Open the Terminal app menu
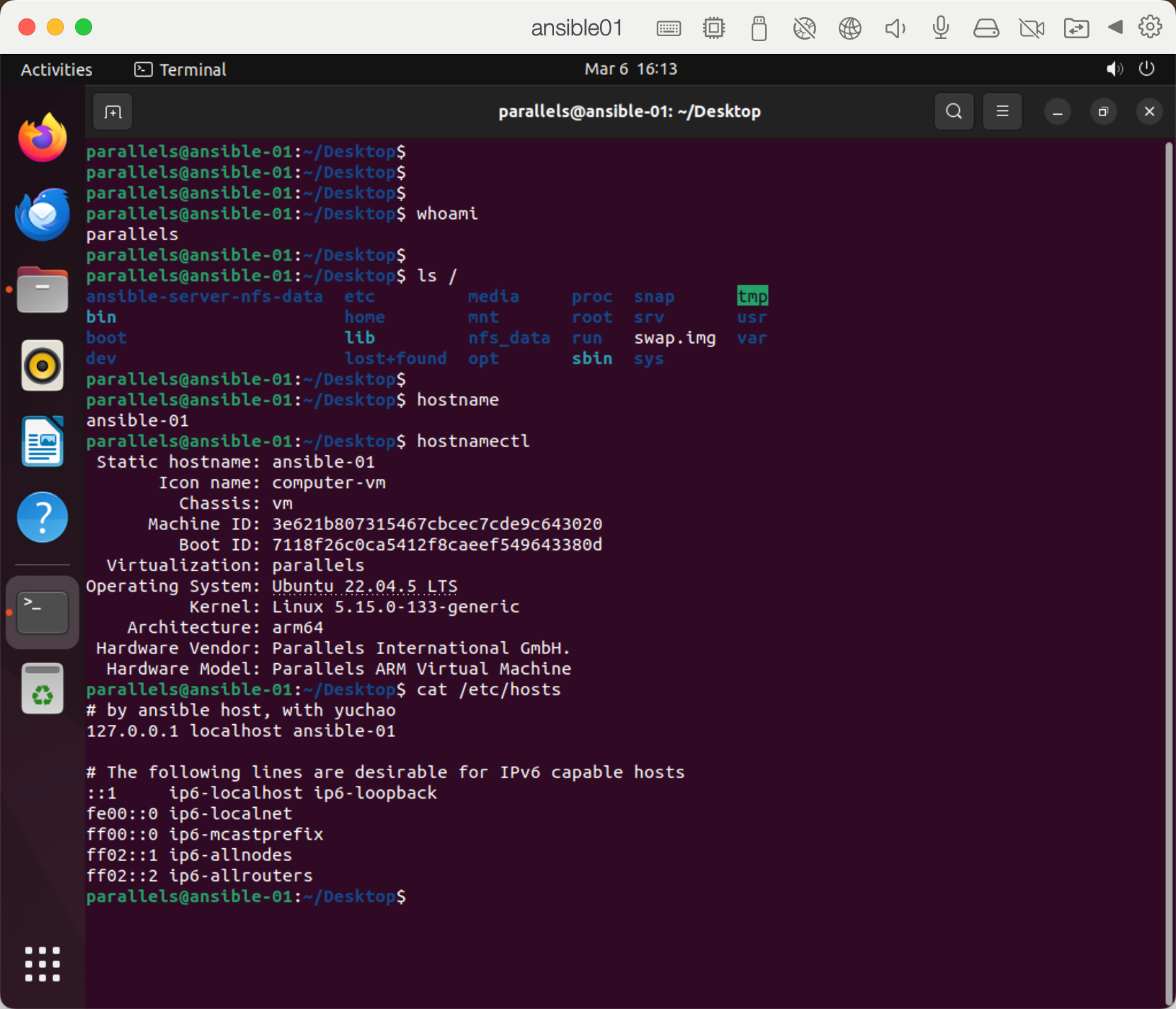Viewport: 1176px width, 1009px height. tap(181, 69)
